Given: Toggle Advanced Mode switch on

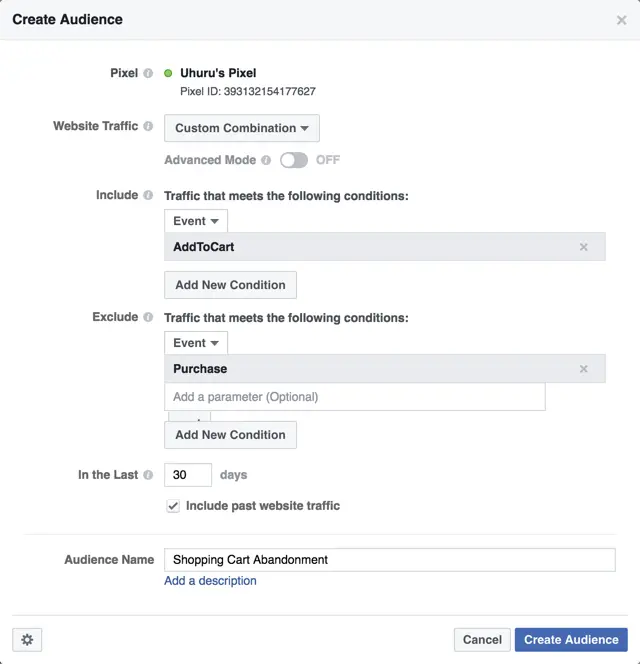Looking at the screenshot, I should (x=294, y=160).
